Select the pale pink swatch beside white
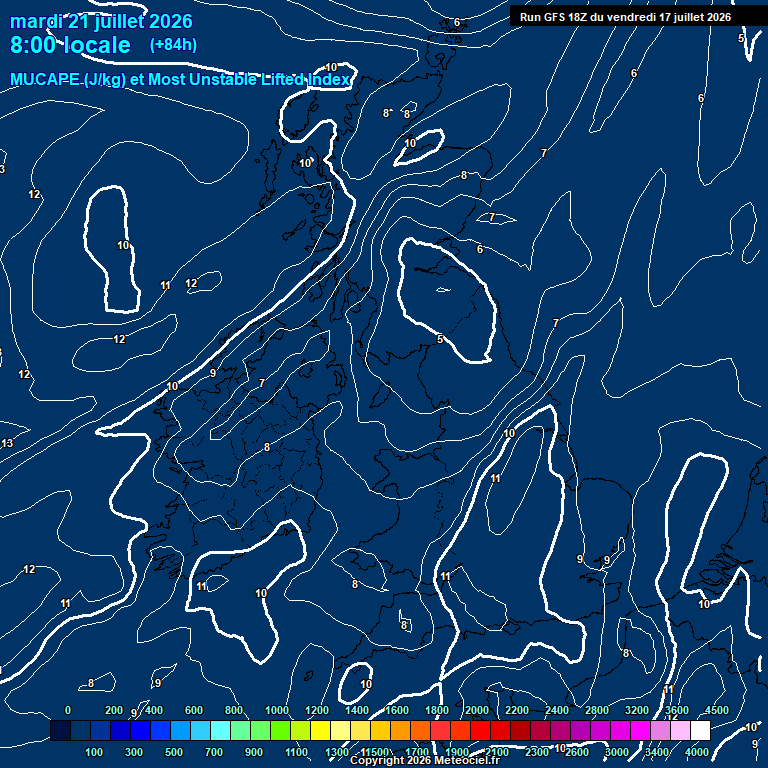The width and height of the screenshot is (768, 768). [x=680, y=730]
